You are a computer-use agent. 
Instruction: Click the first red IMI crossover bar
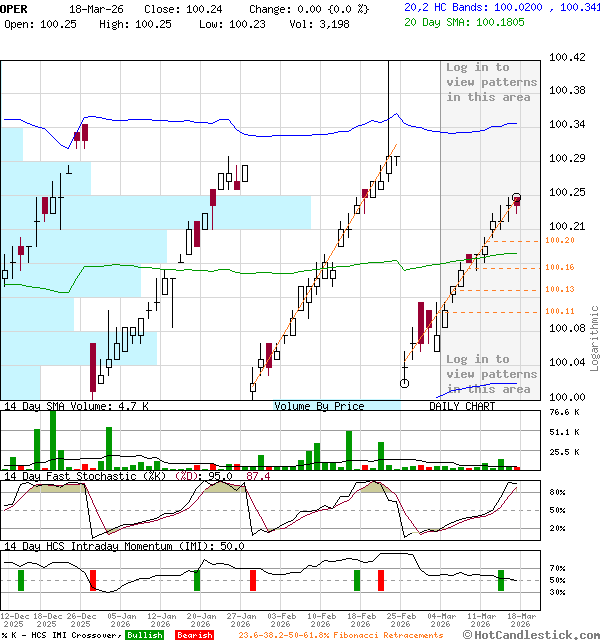point(93,580)
